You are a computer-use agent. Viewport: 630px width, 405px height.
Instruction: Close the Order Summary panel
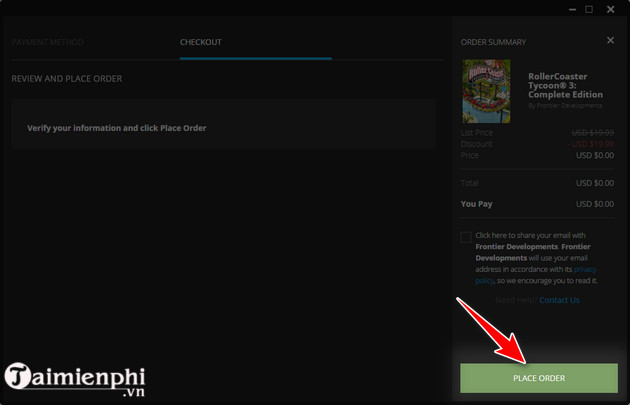pos(610,41)
